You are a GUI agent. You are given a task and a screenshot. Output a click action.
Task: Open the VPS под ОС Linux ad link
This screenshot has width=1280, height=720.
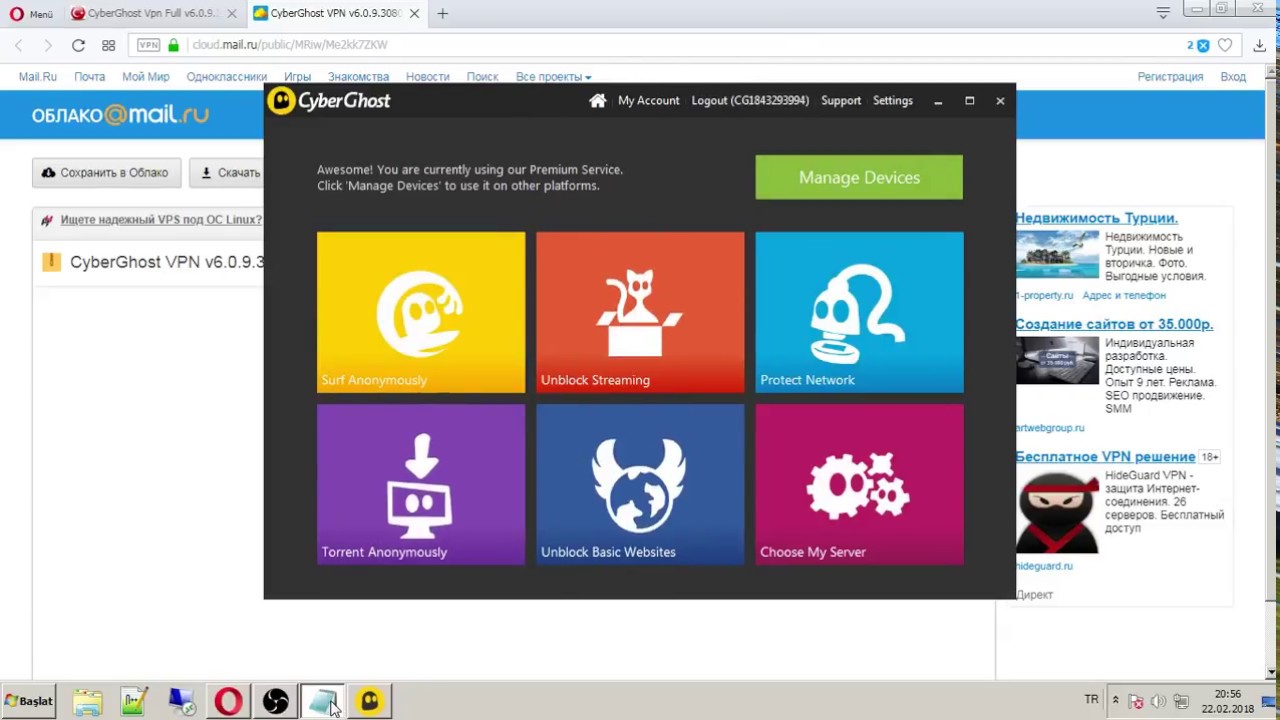coord(161,220)
